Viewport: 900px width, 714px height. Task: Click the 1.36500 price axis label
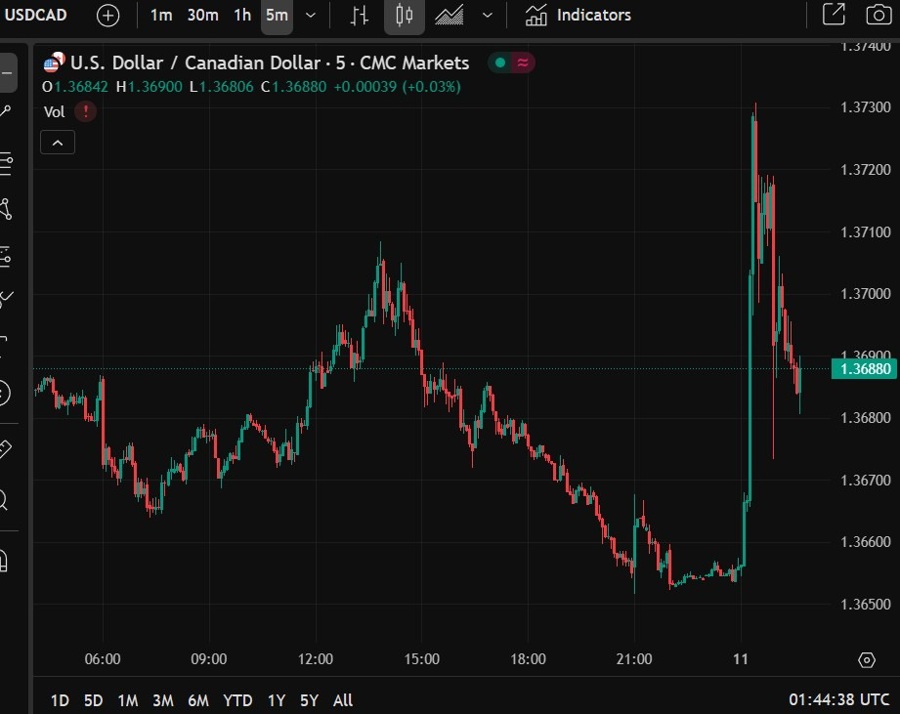tap(865, 604)
